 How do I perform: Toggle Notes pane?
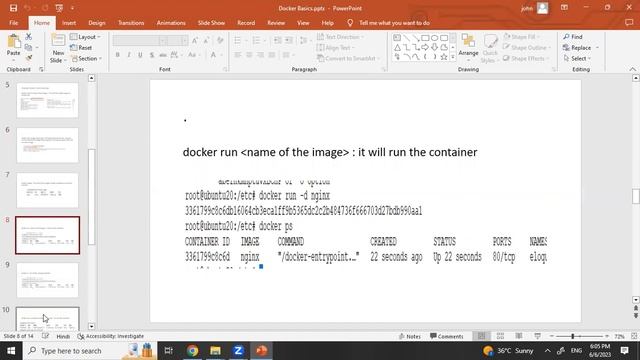(410, 336)
